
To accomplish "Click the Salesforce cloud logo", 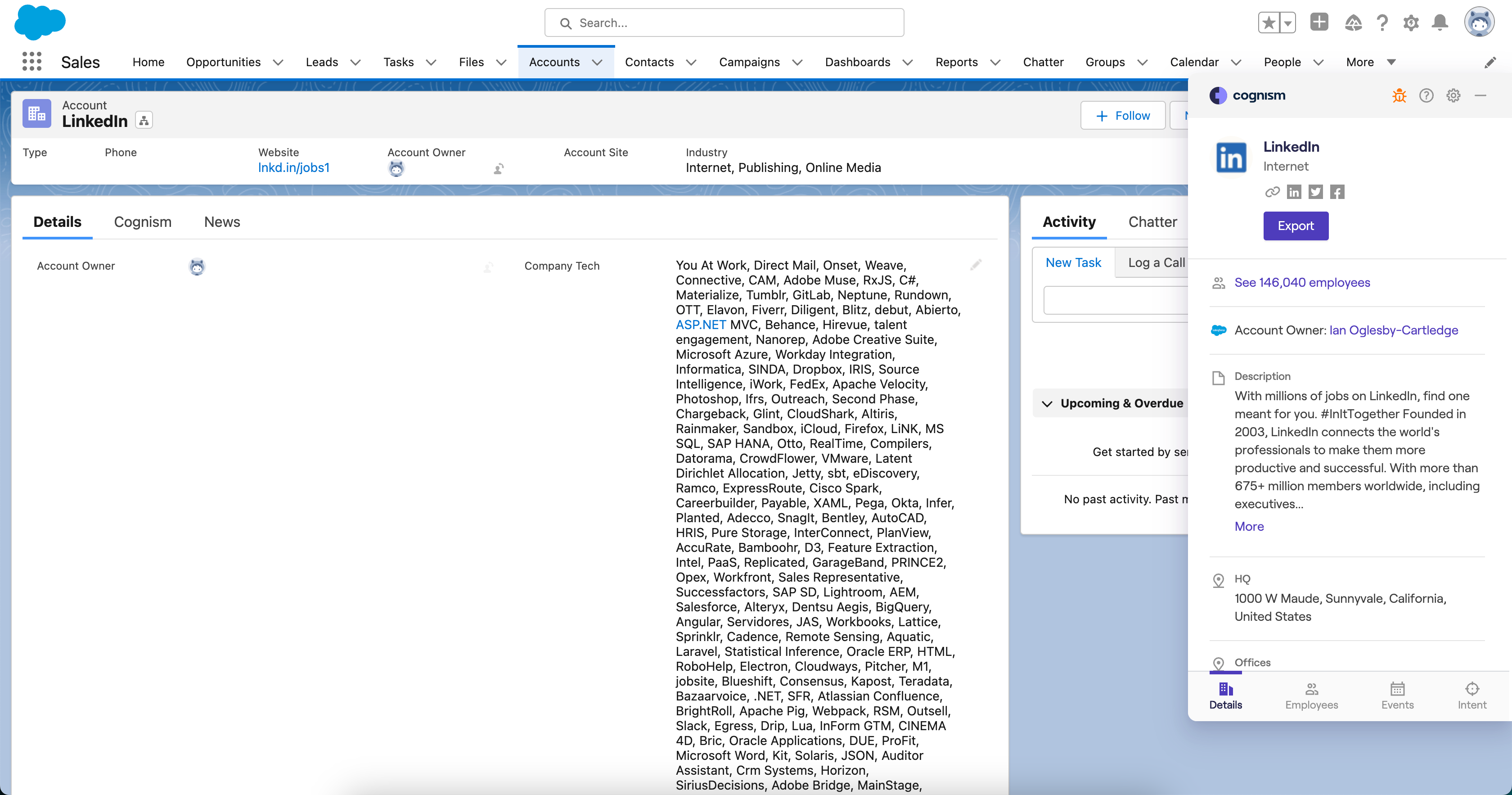I will (40, 23).
